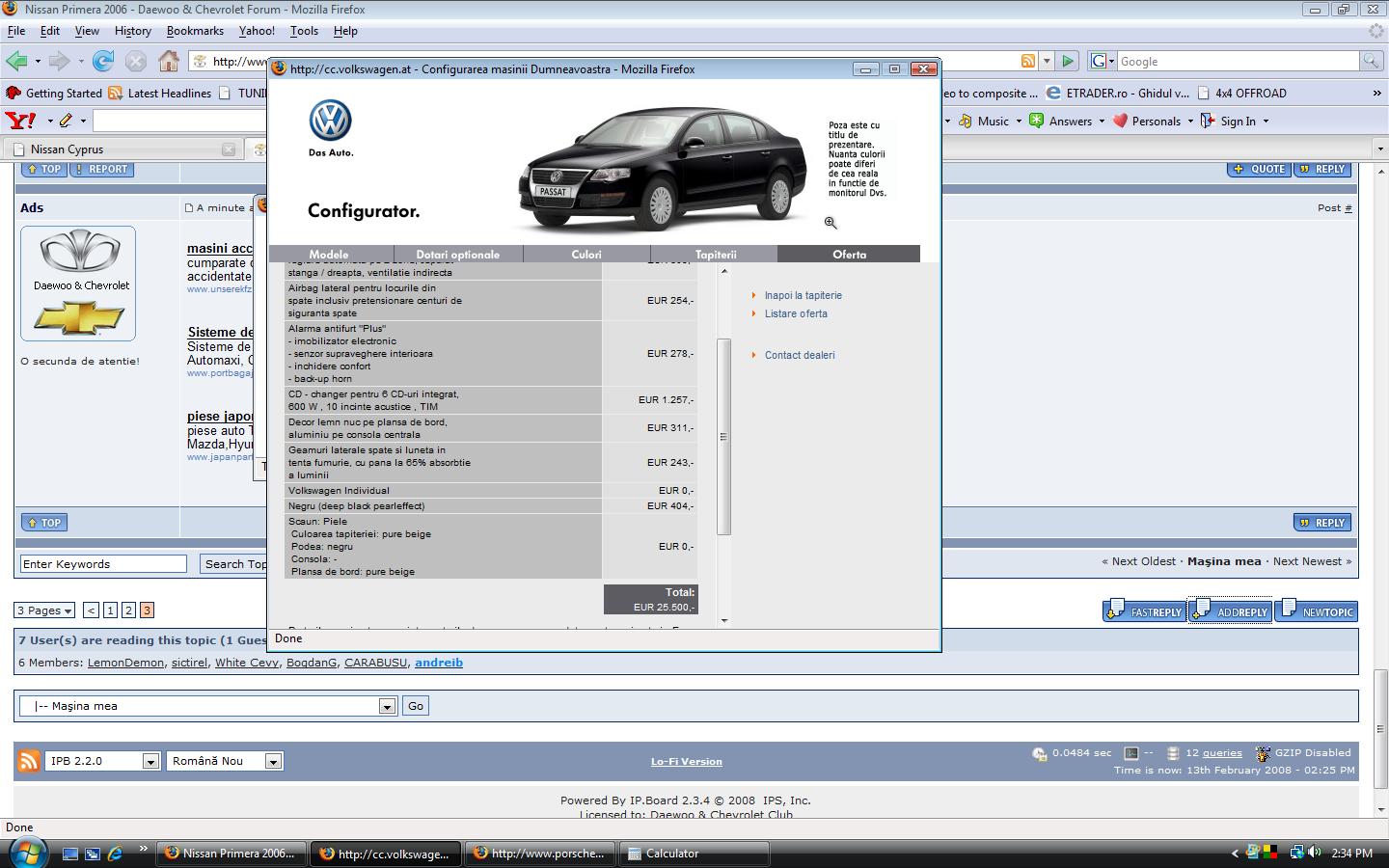The image size is (1389, 868).
Task: Close the Nissan Cyprus tab
Action: click(x=229, y=149)
